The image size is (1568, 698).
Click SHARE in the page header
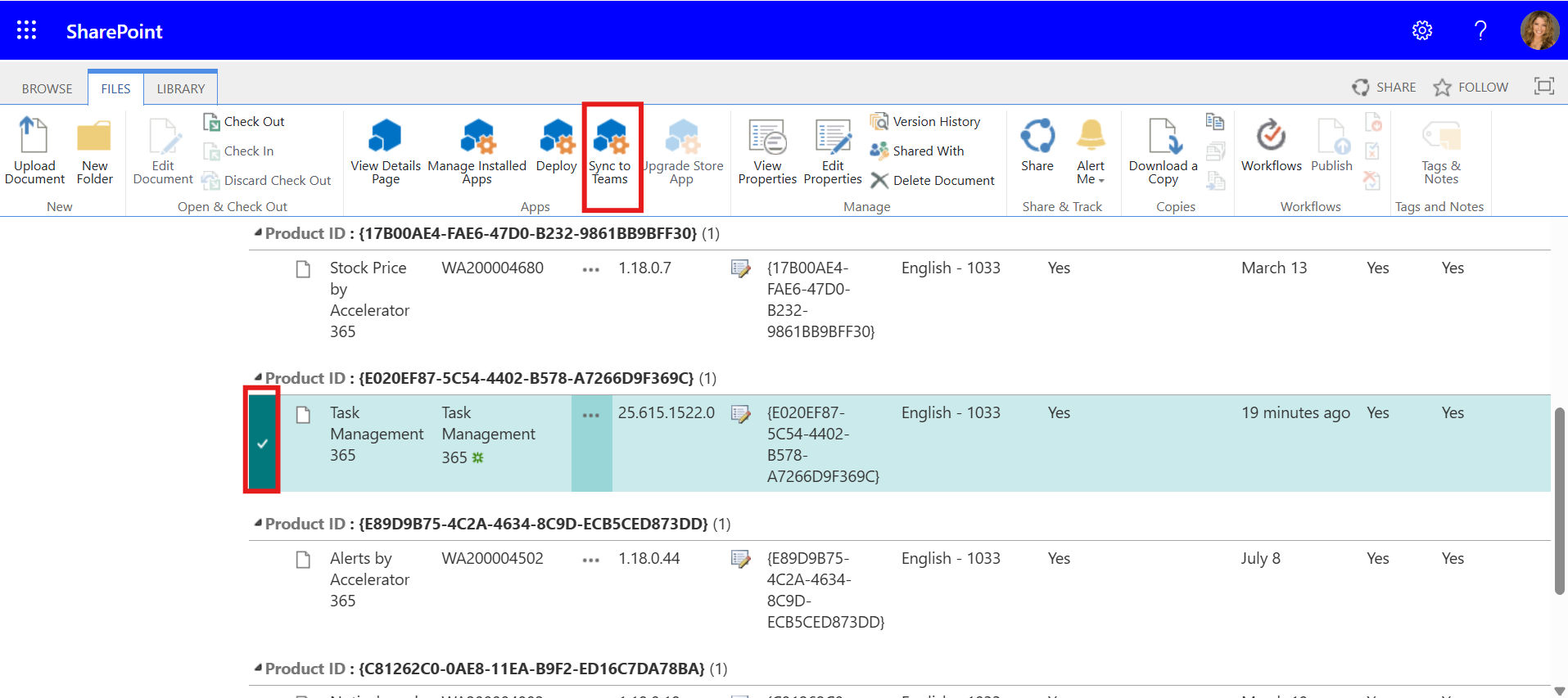[1384, 88]
